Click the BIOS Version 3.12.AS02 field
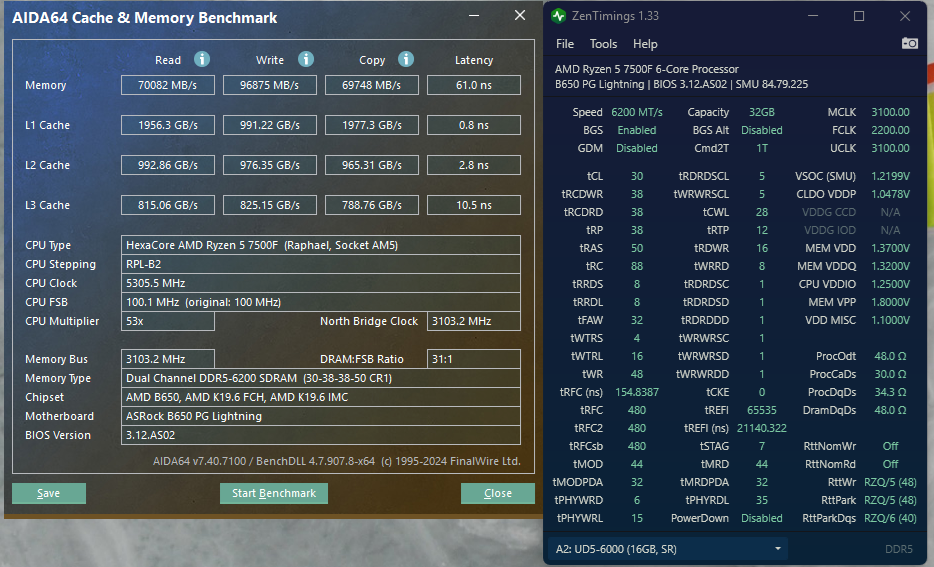This screenshot has width=934, height=567. click(321, 435)
